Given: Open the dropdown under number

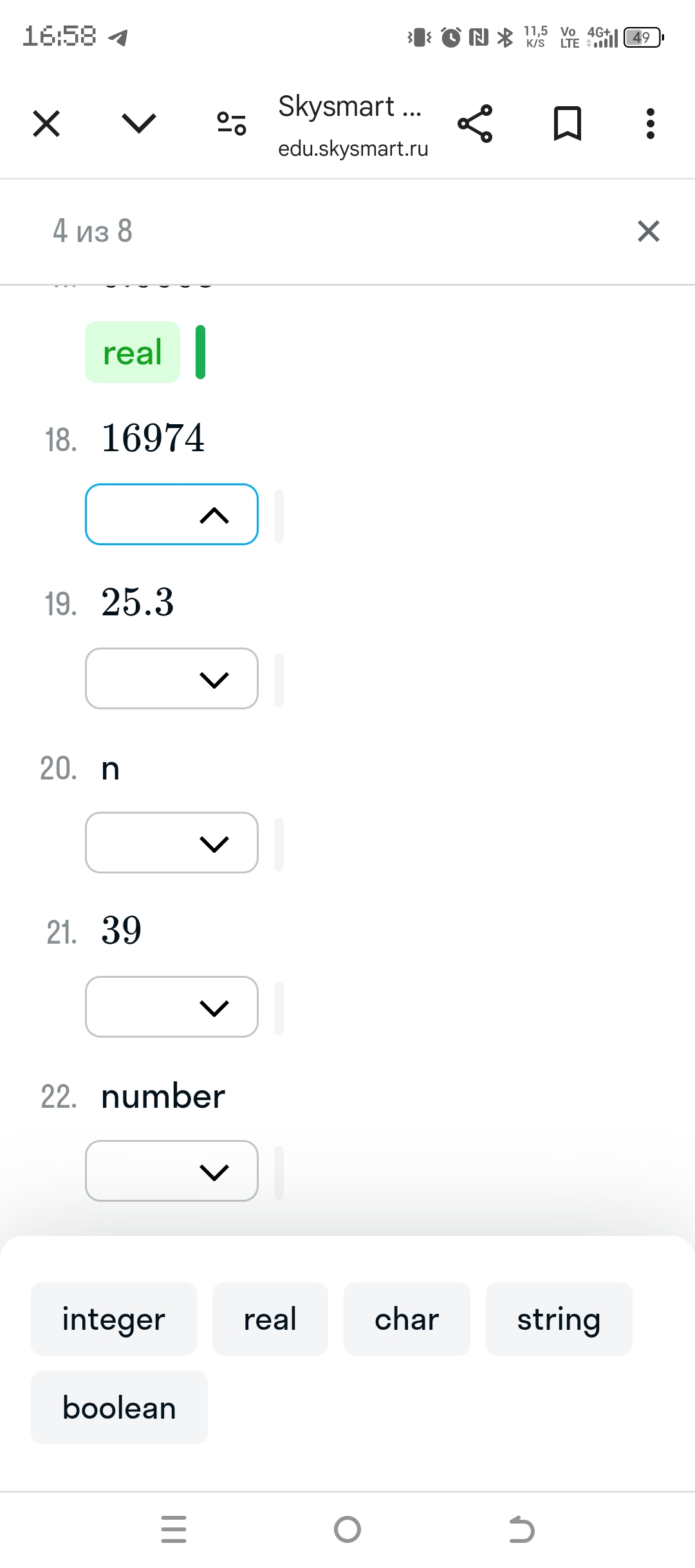Looking at the screenshot, I should (172, 1171).
